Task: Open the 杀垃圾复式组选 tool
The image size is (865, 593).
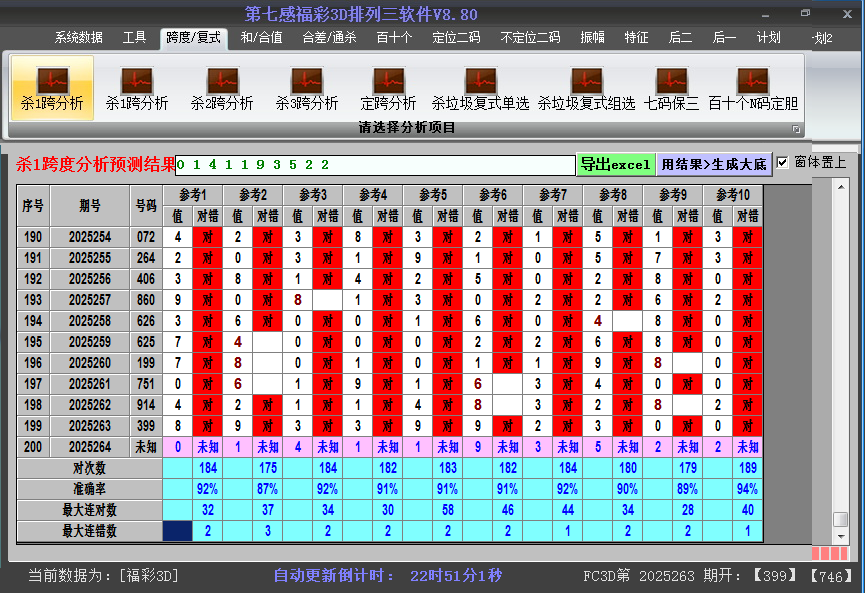Action: click(x=586, y=88)
